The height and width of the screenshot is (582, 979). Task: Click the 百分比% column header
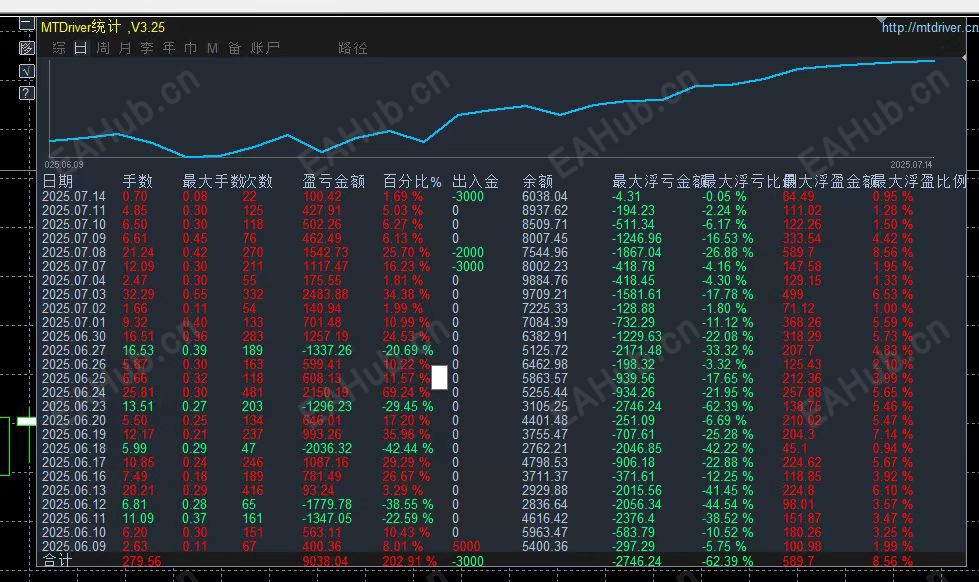click(x=412, y=181)
